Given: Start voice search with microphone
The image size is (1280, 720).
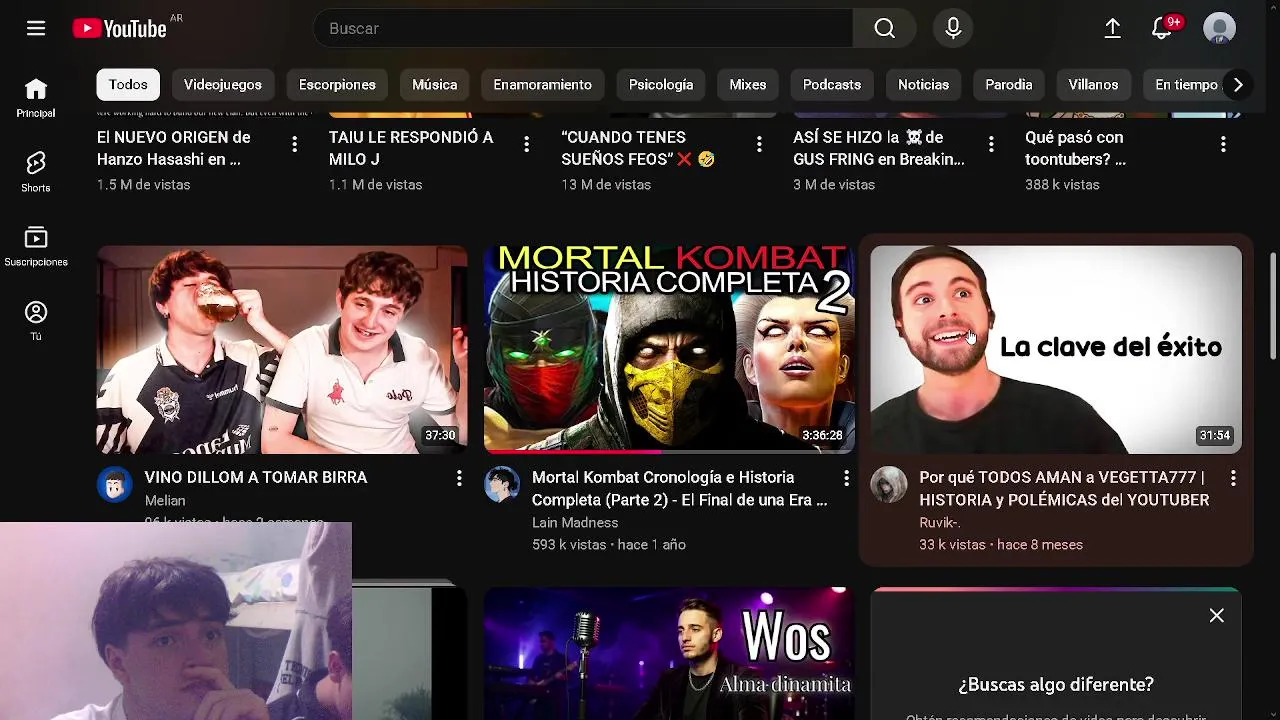Looking at the screenshot, I should click(x=953, y=28).
